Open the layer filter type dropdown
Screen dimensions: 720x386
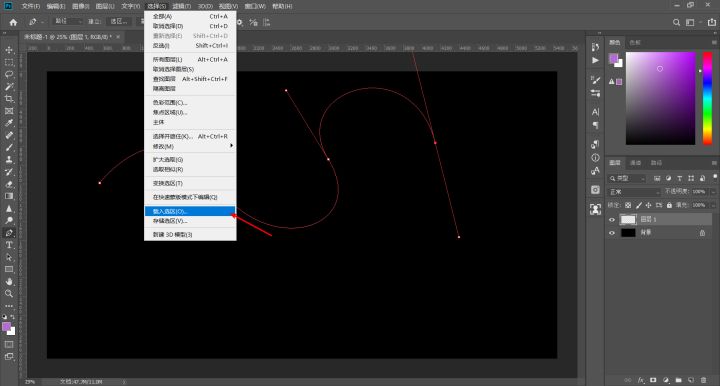(x=627, y=179)
